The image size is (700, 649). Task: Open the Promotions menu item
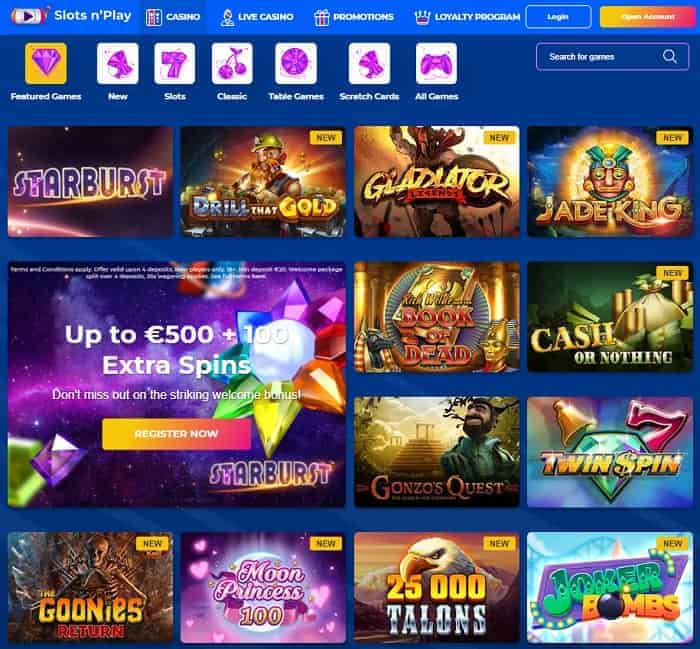point(354,17)
